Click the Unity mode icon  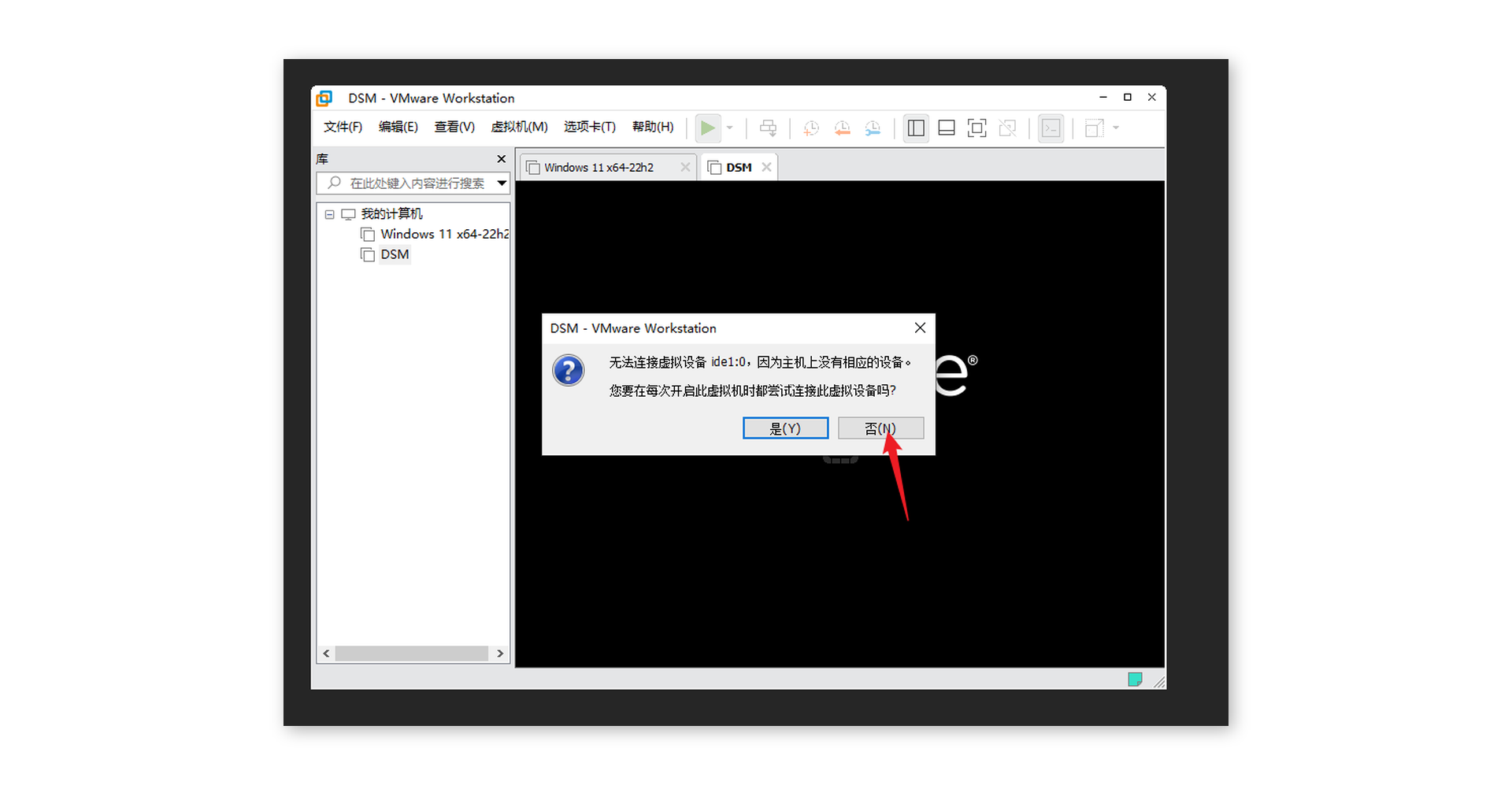[x=1007, y=128]
